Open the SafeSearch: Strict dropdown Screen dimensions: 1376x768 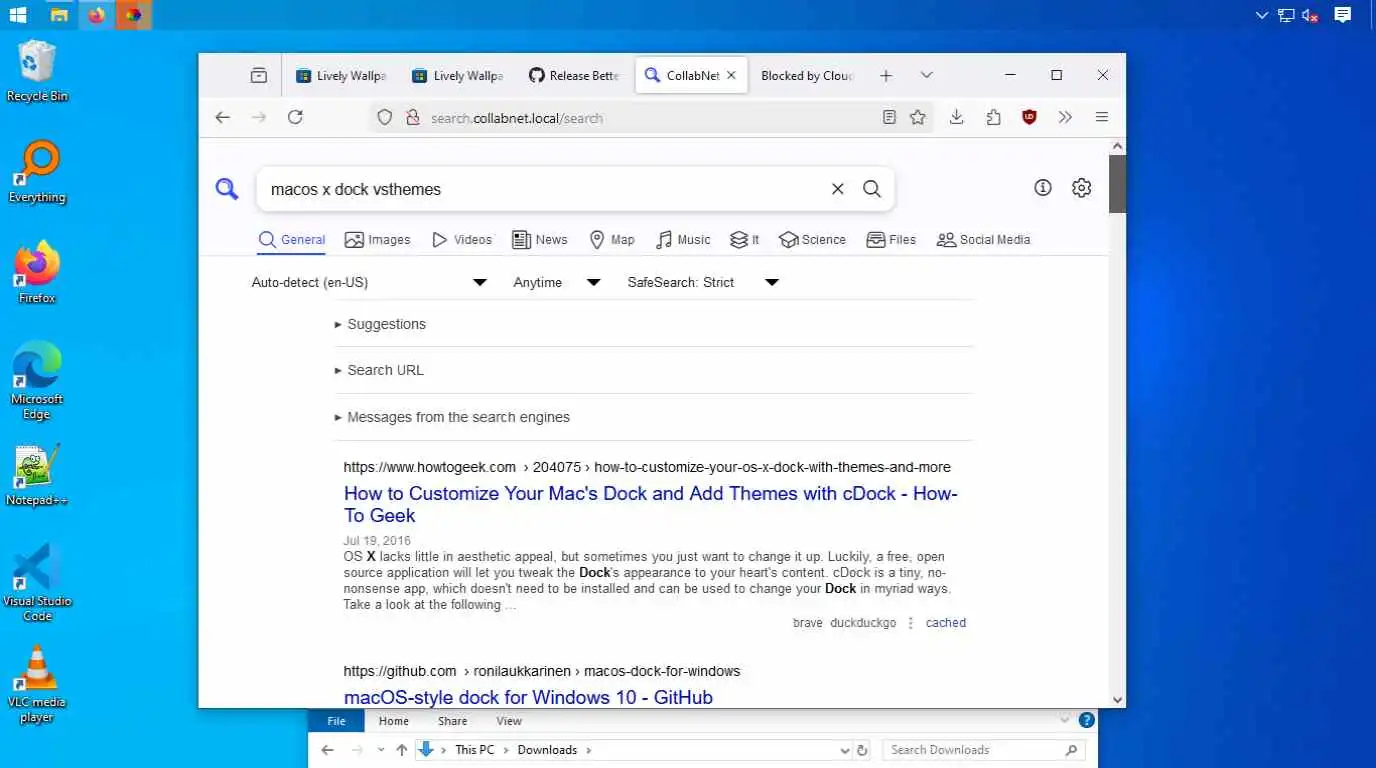coord(703,283)
